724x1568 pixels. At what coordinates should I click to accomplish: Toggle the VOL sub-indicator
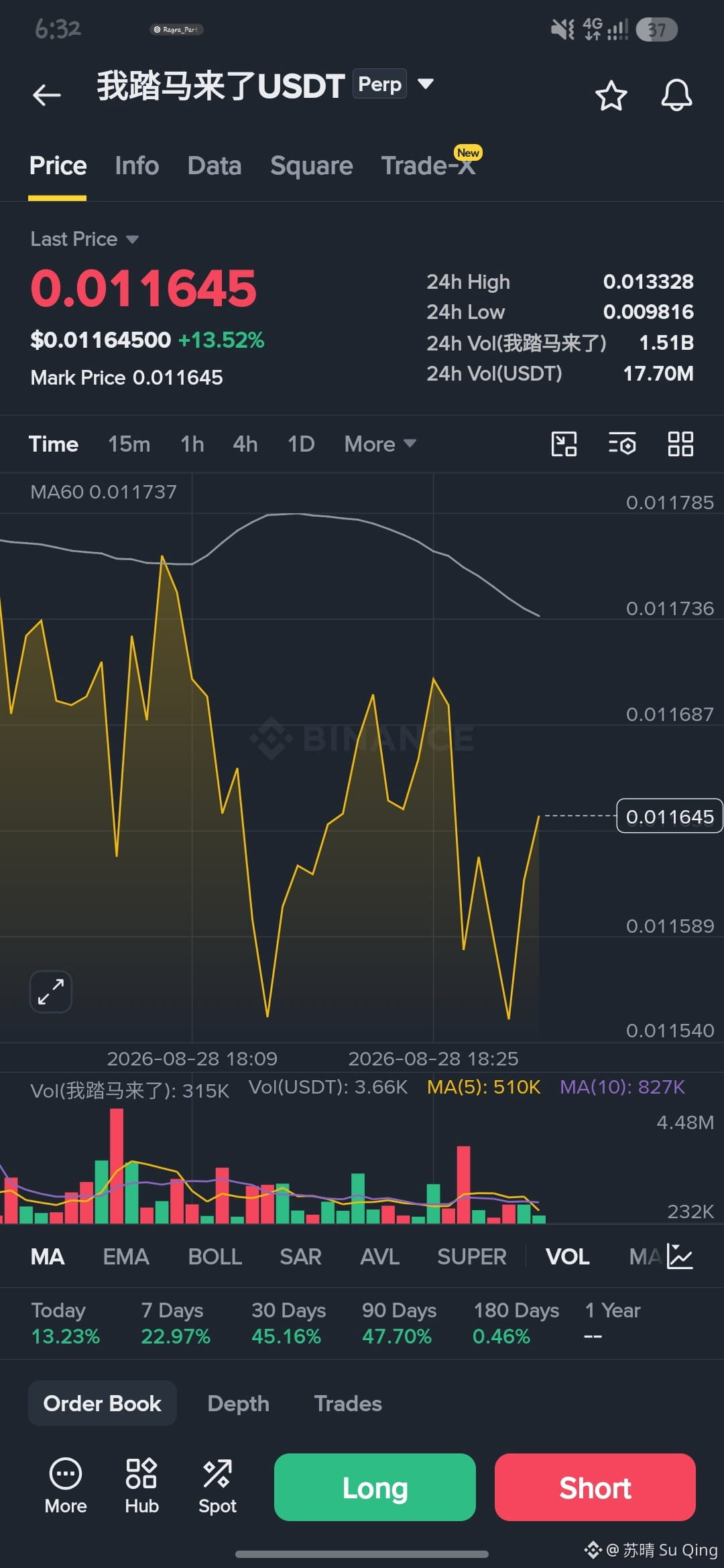[568, 1256]
